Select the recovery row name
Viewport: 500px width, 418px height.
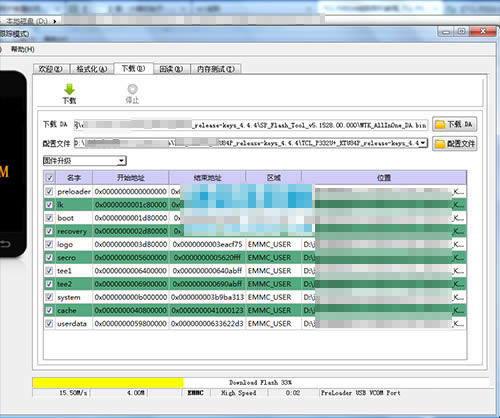coord(72,231)
